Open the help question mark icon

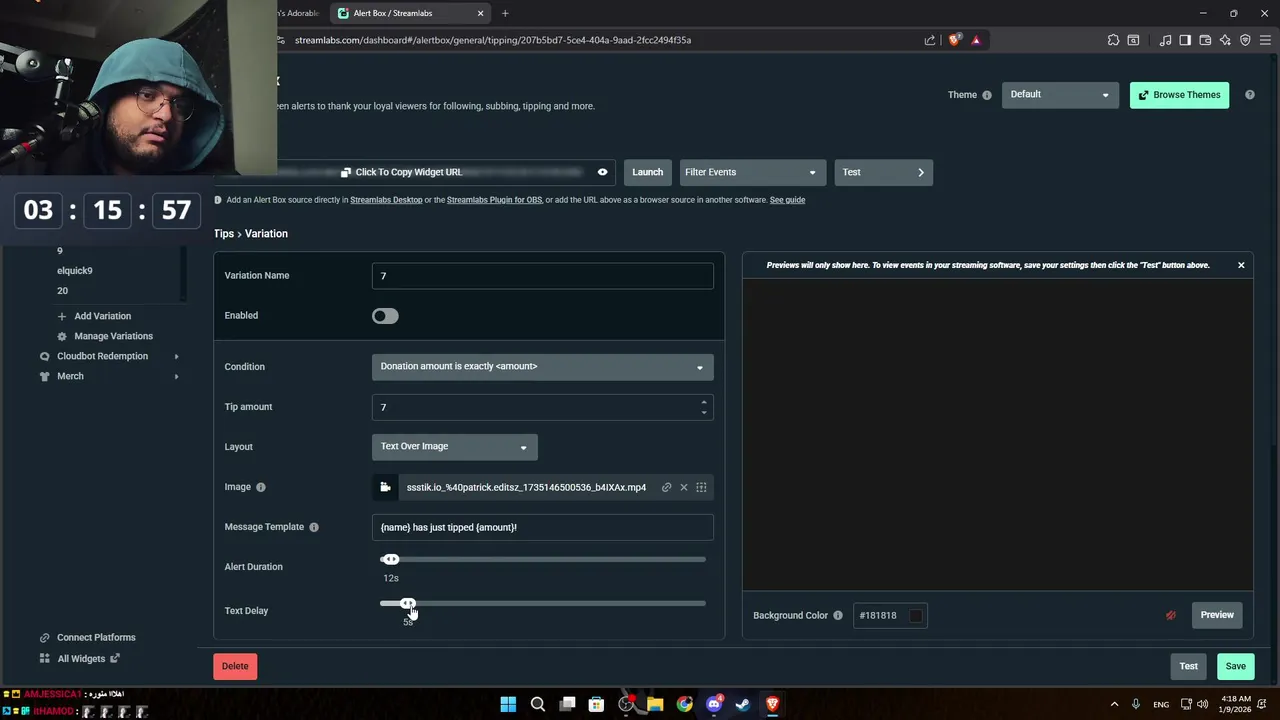tap(1249, 95)
